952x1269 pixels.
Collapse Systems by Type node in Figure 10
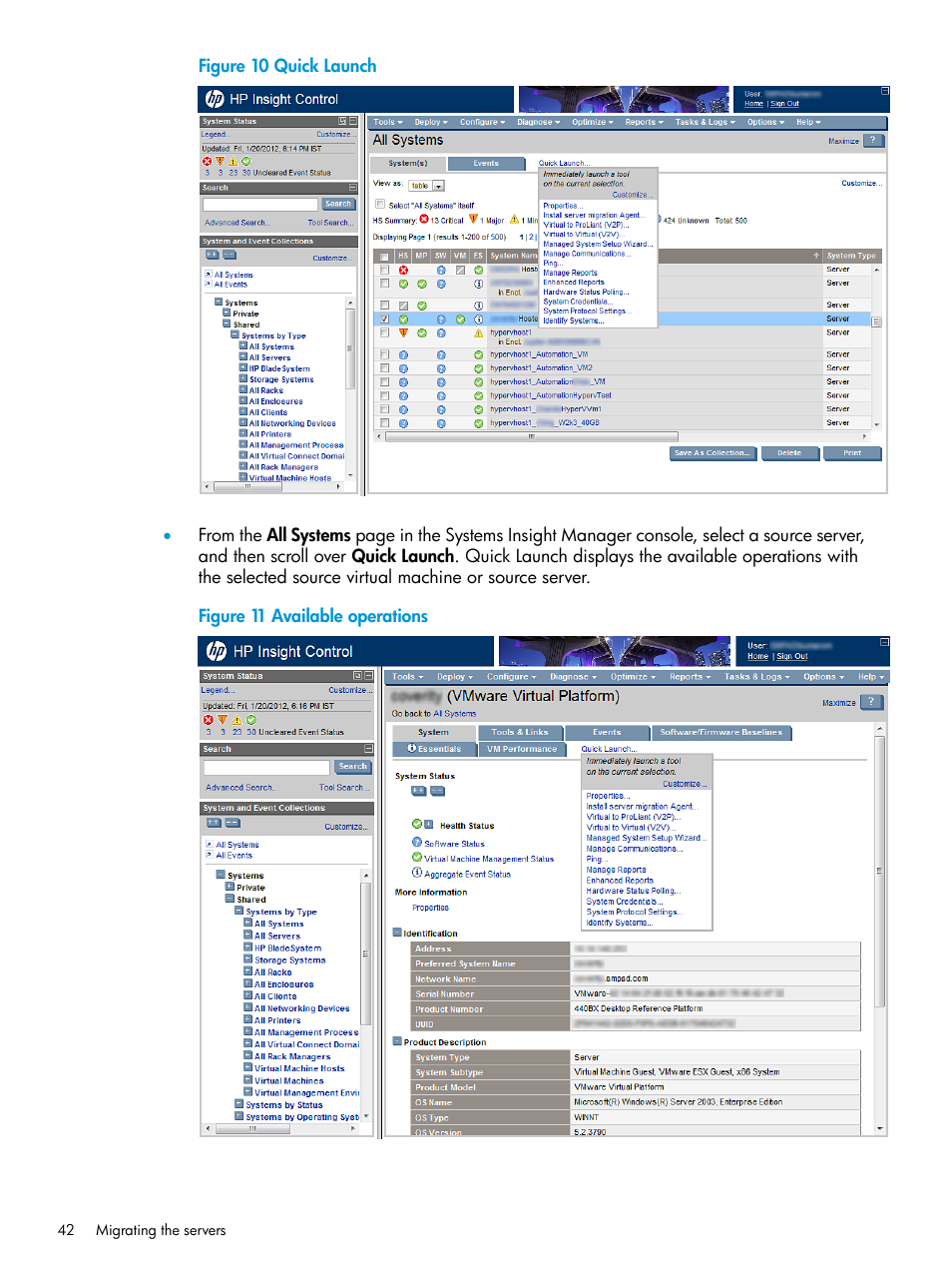[x=236, y=334]
